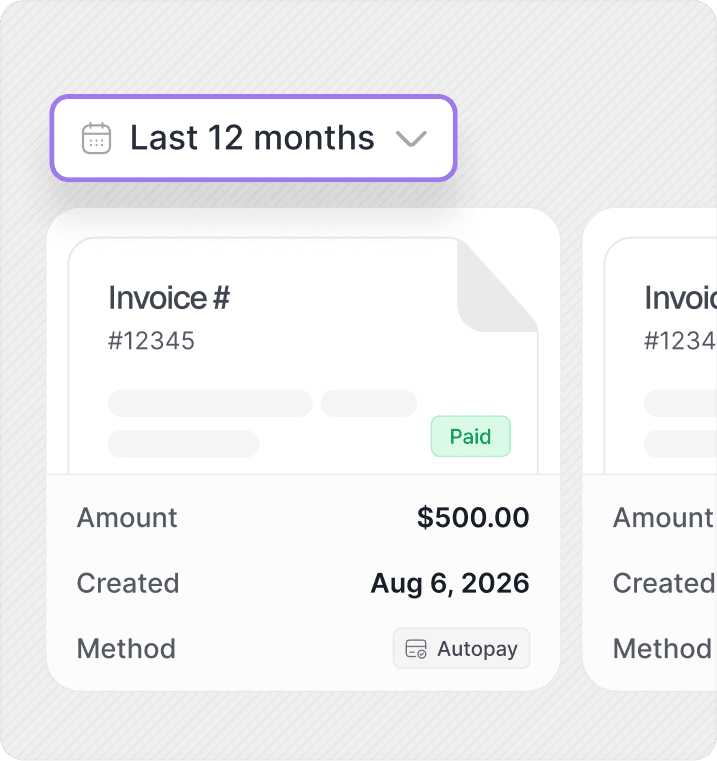Open the Invoice # heading on first card

(x=169, y=298)
